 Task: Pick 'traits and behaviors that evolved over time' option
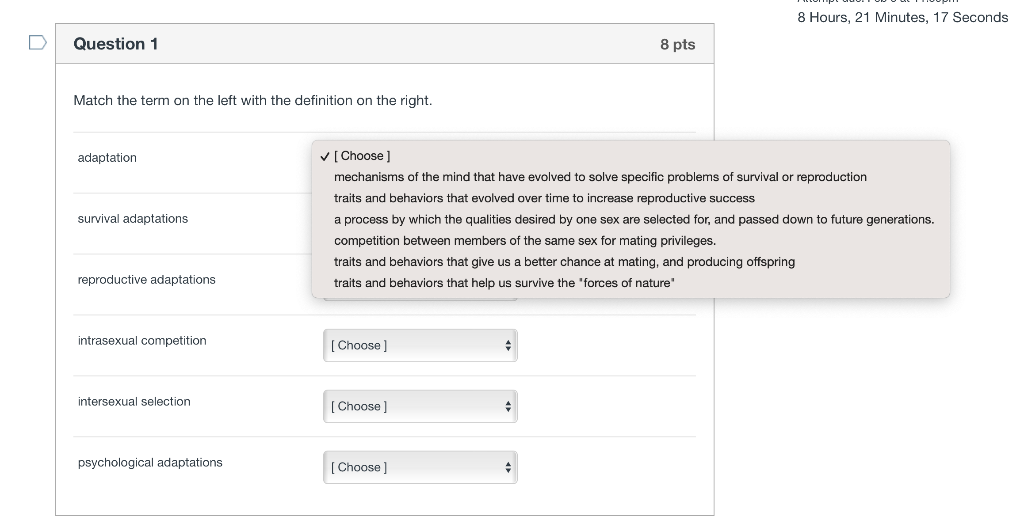click(x=544, y=198)
